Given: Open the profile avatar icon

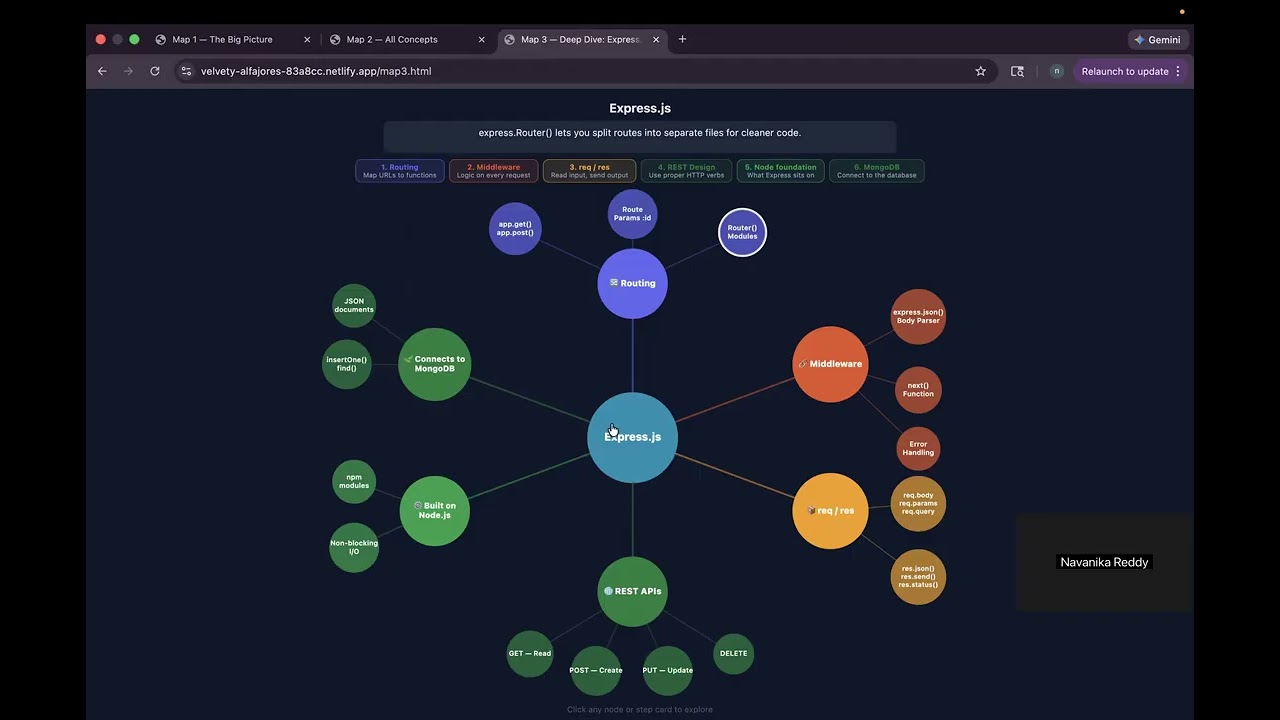Looking at the screenshot, I should pos(1056,71).
